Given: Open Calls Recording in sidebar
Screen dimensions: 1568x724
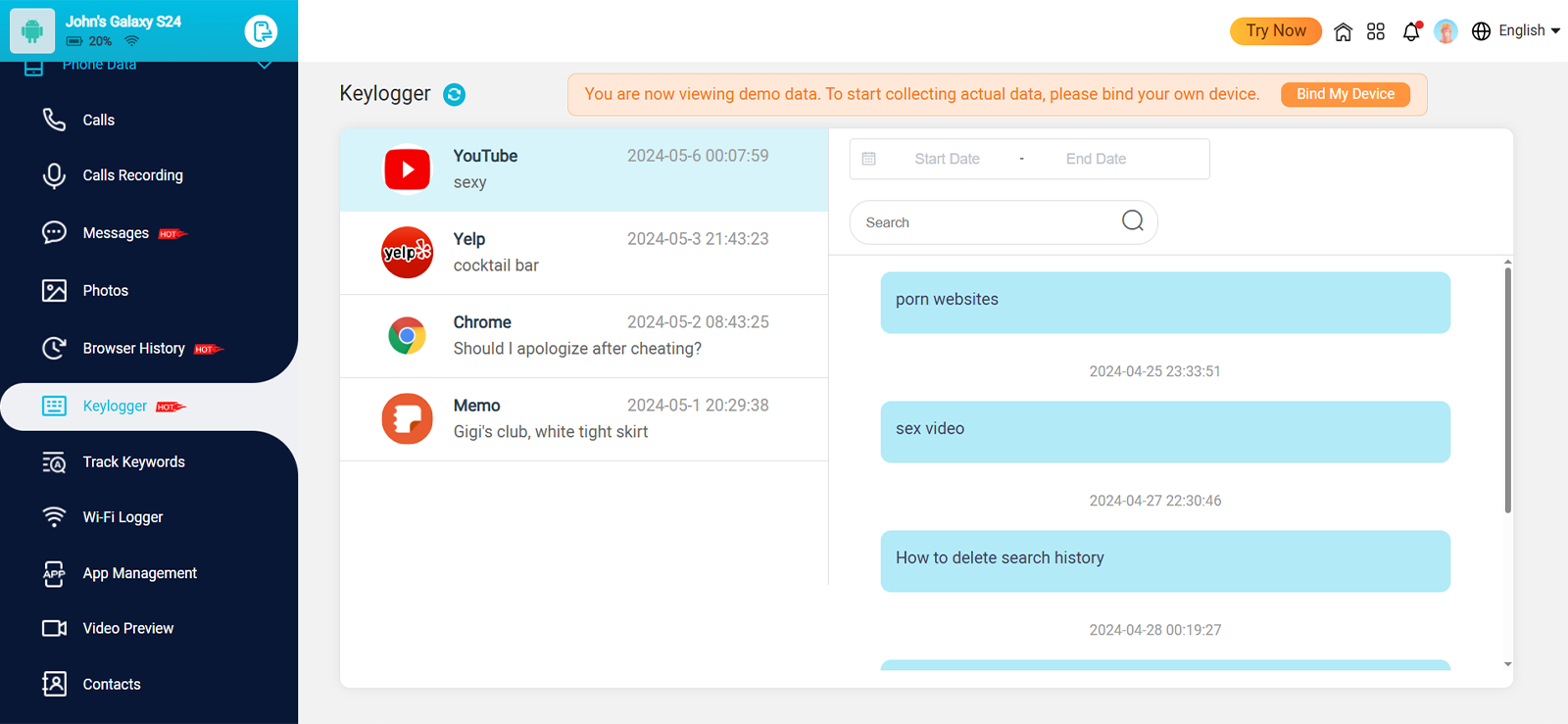Looking at the screenshot, I should 132,175.
